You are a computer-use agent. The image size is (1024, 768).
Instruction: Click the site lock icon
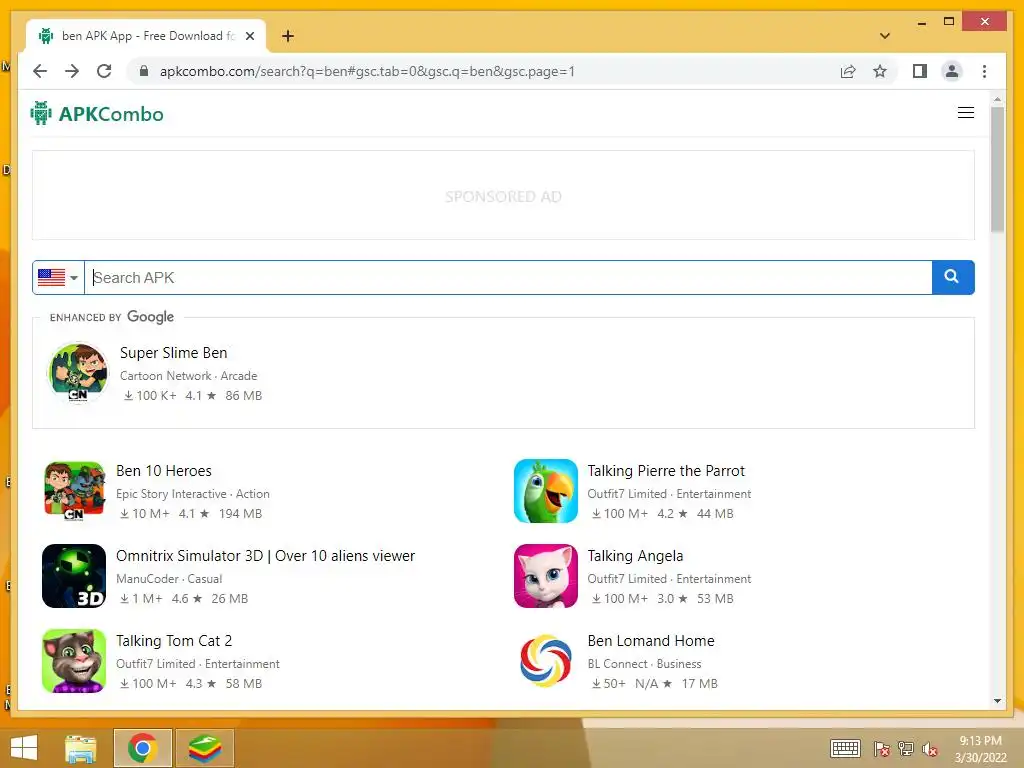click(x=144, y=71)
